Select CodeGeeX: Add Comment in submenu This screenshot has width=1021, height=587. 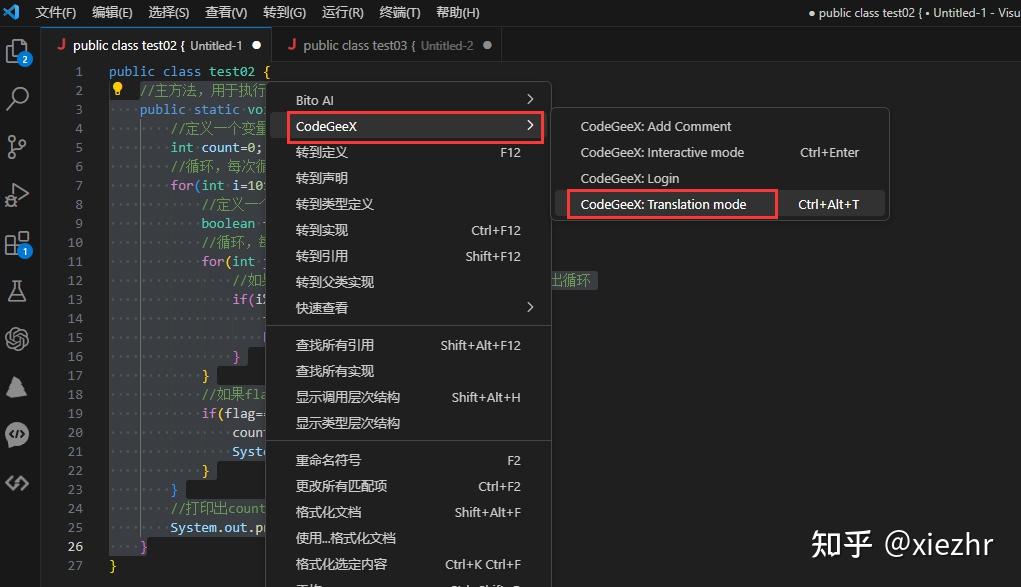tap(720, 126)
